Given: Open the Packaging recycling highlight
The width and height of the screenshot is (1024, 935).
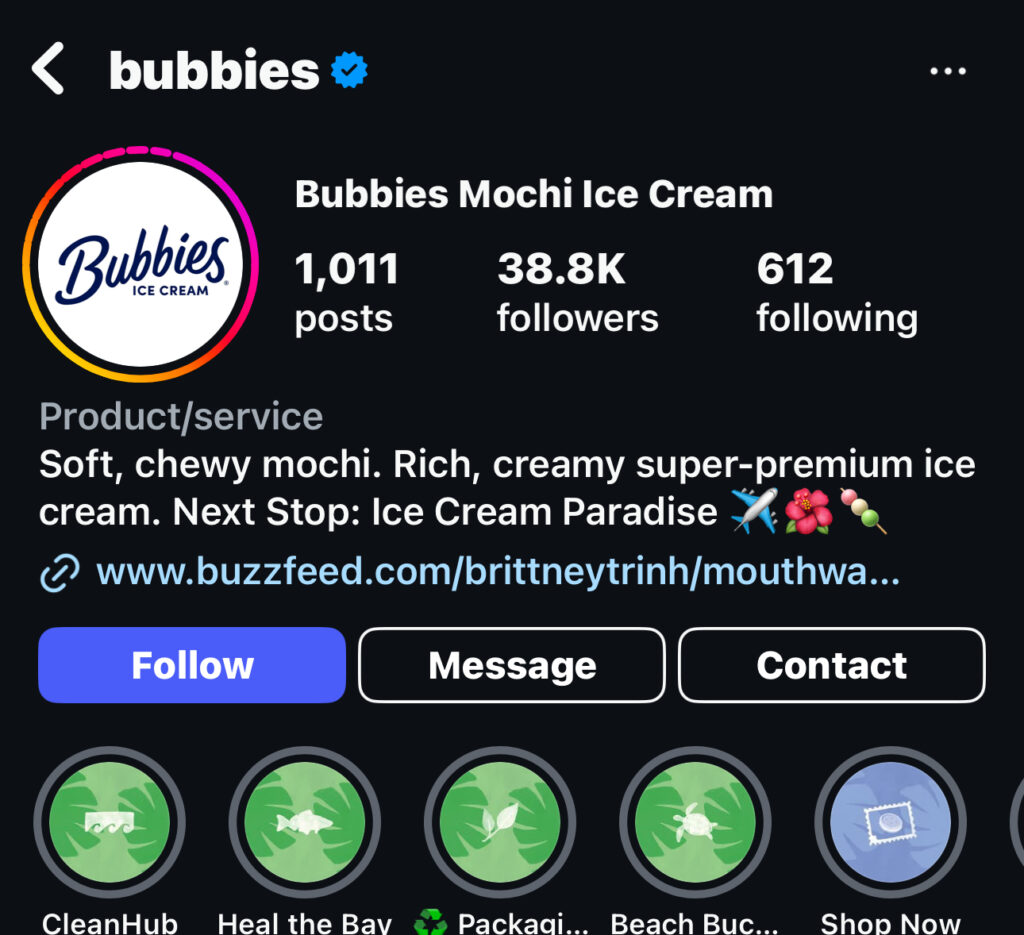Looking at the screenshot, I should click(x=500, y=822).
